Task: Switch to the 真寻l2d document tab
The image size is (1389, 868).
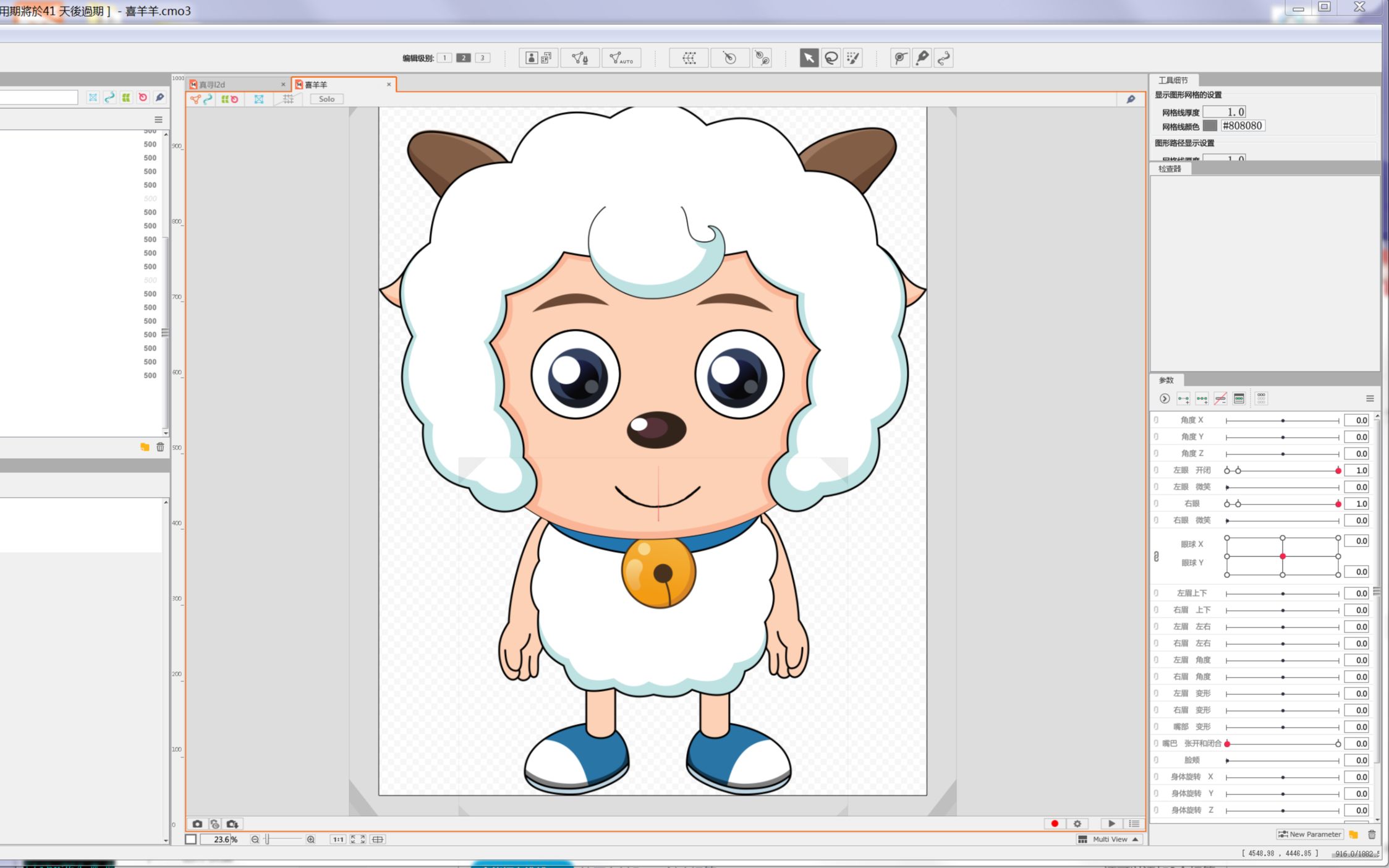Action: (x=213, y=85)
